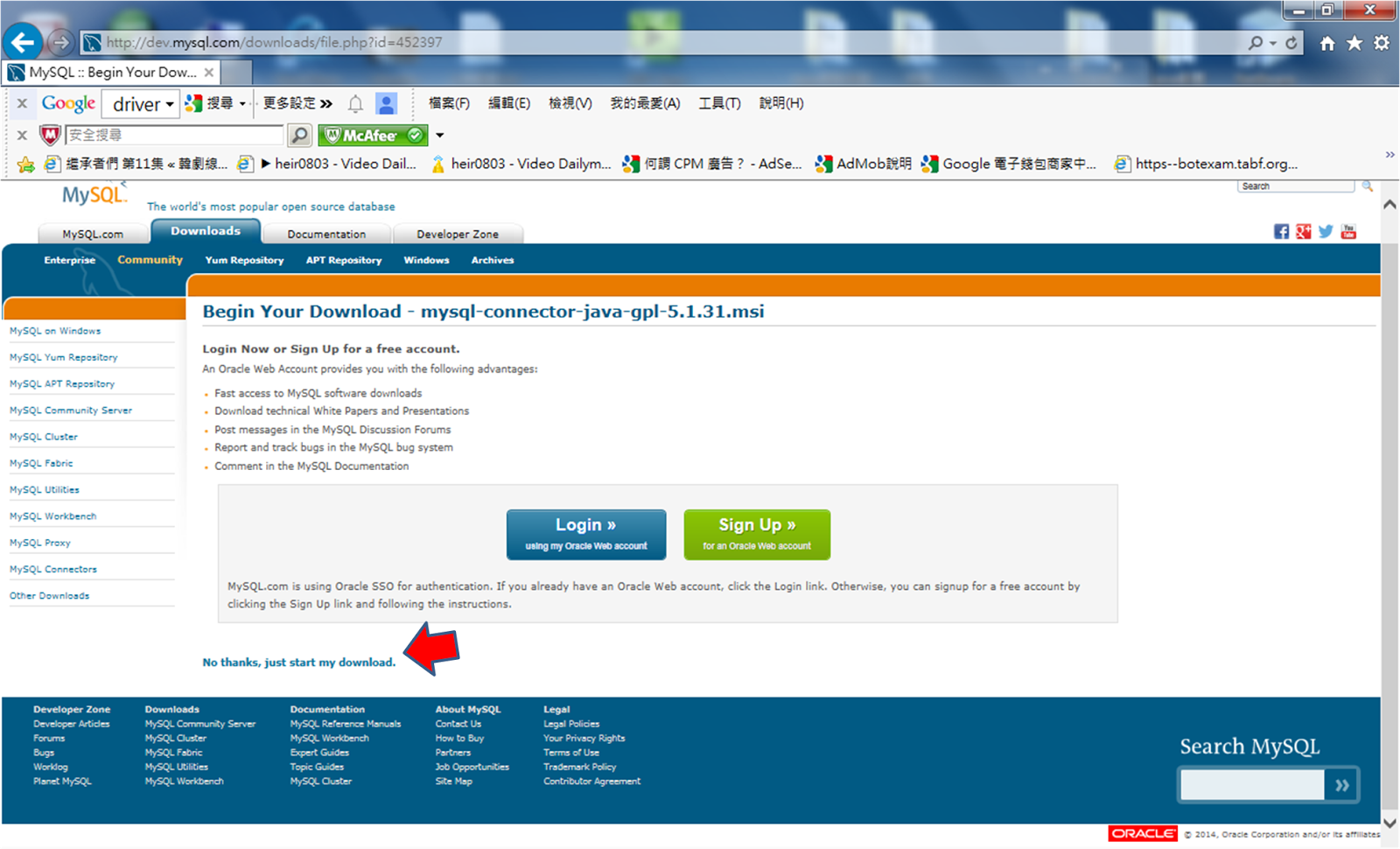
Task: Click the MySQL Twitter icon
Action: 1326,231
